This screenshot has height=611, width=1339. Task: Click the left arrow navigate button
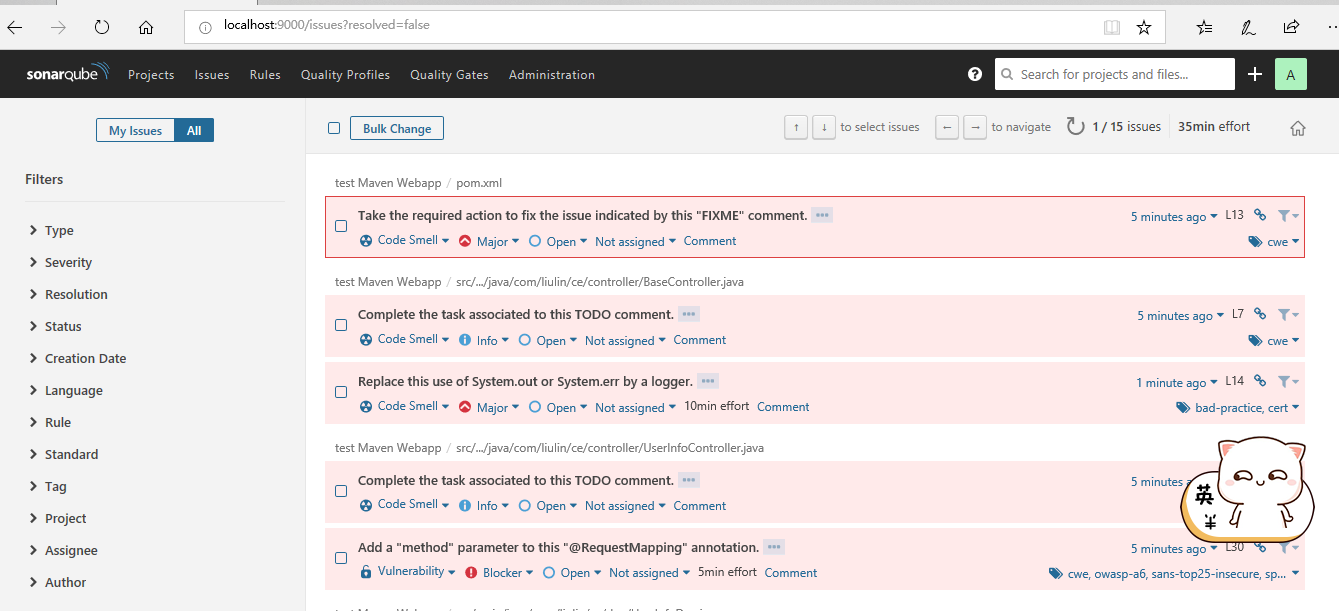(x=947, y=127)
